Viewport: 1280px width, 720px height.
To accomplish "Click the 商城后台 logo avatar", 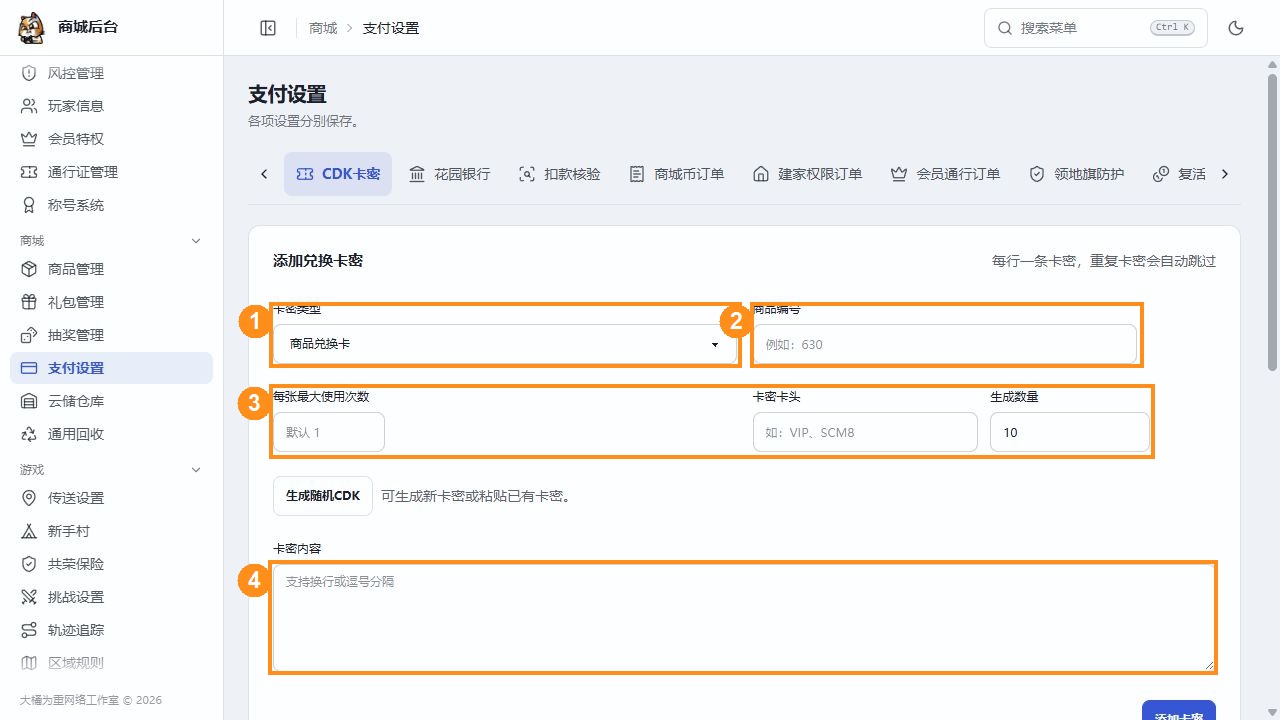I will click(x=32, y=28).
